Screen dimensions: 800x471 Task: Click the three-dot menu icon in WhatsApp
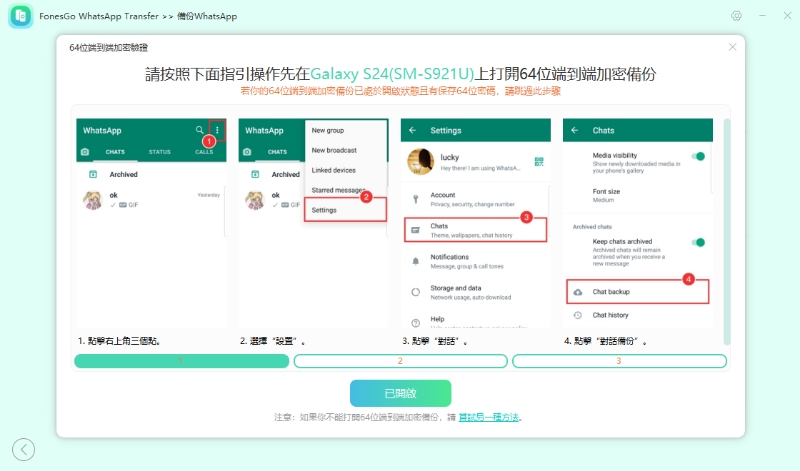pos(216,130)
